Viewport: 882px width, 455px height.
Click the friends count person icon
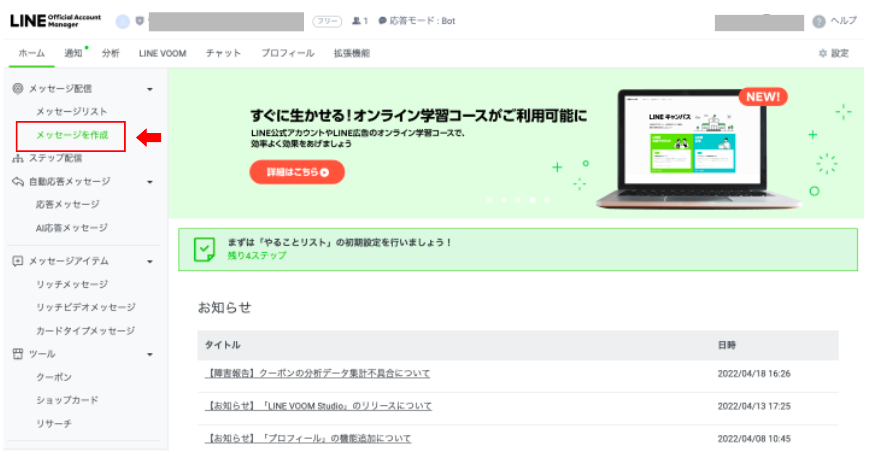(x=356, y=21)
